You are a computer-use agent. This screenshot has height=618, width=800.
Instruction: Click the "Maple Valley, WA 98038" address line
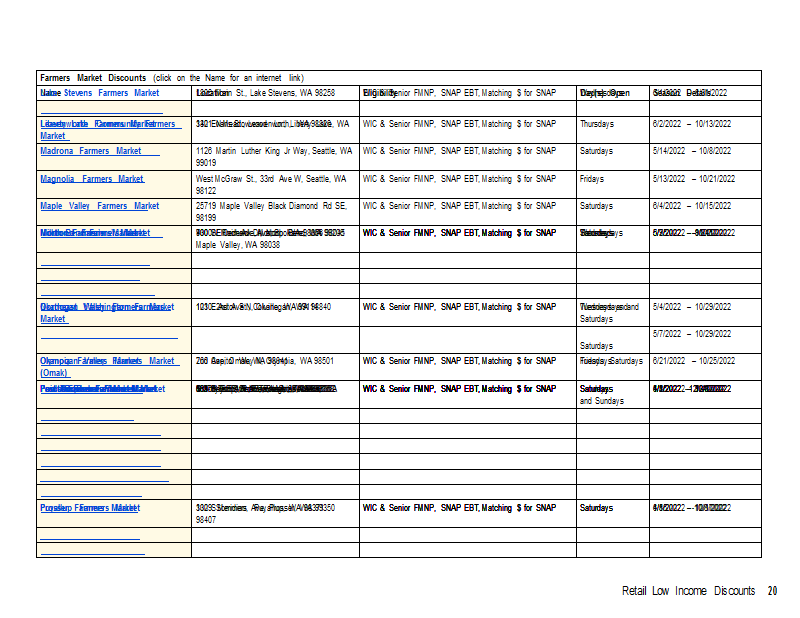(x=238, y=245)
